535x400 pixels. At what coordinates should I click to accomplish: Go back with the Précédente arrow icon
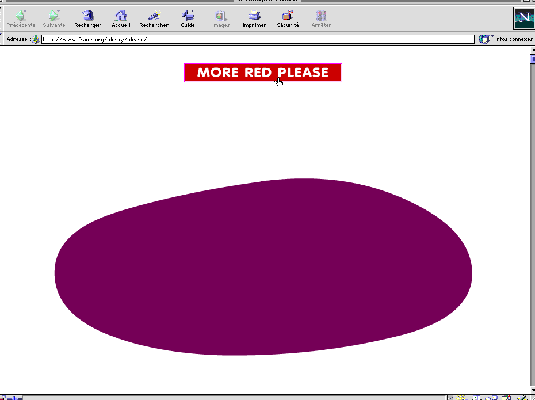tap(21, 18)
